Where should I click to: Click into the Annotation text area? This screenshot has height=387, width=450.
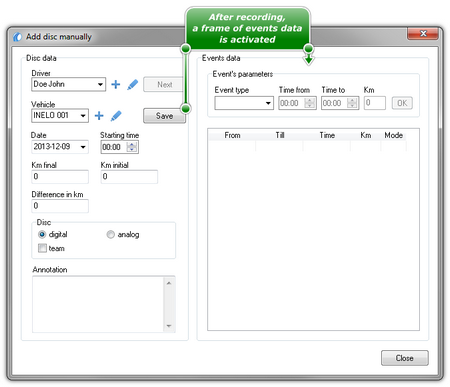(x=98, y=304)
